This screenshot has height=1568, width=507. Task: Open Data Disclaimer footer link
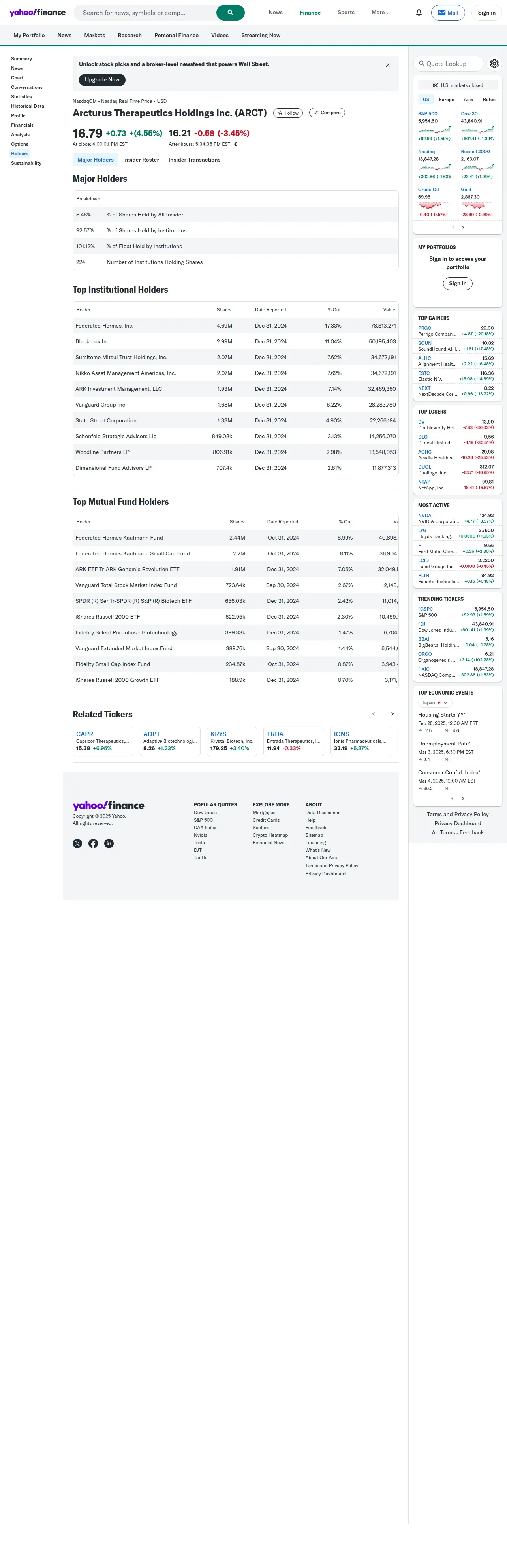(323, 813)
